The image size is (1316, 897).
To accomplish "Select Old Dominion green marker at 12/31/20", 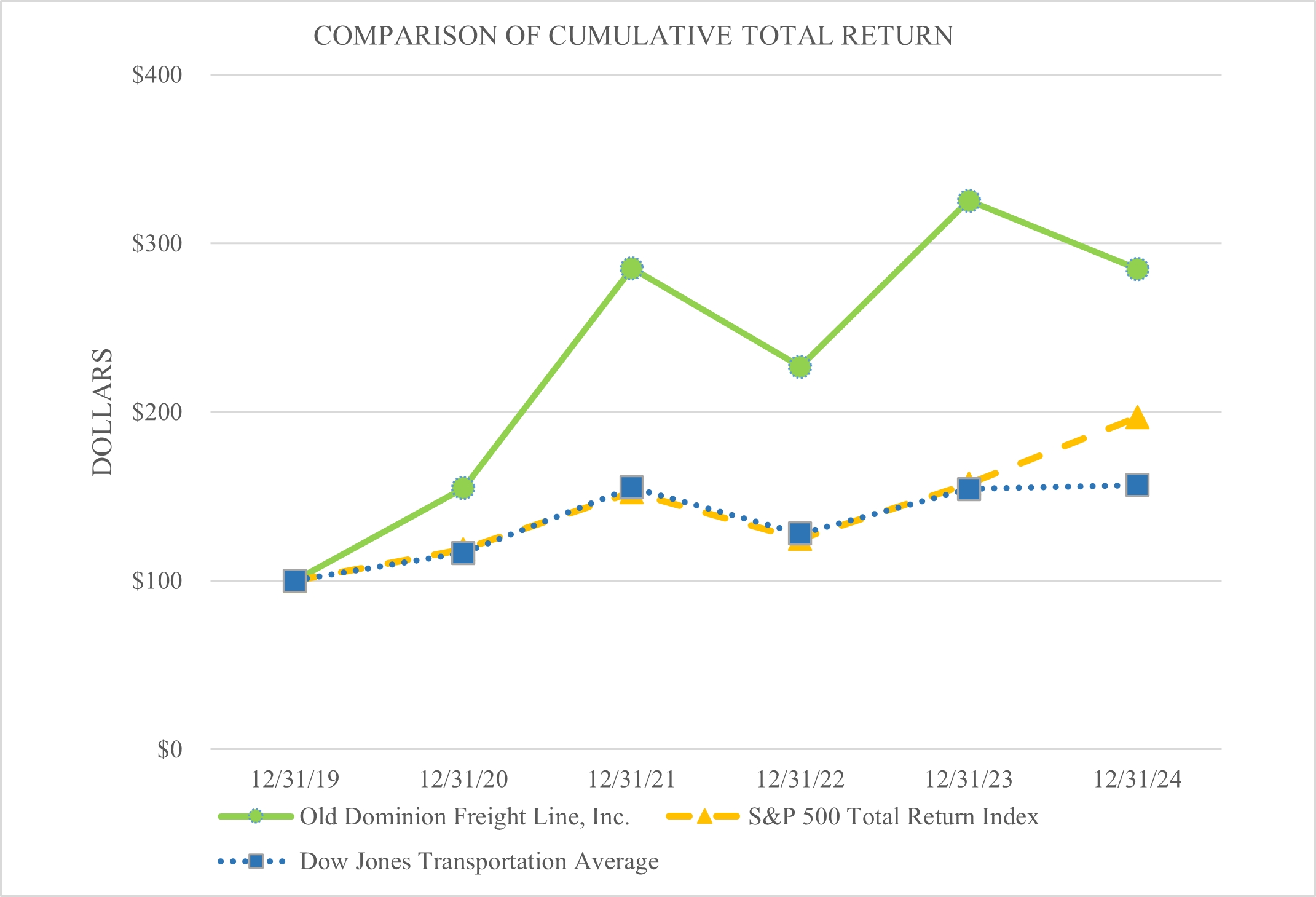I will click(x=463, y=488).
